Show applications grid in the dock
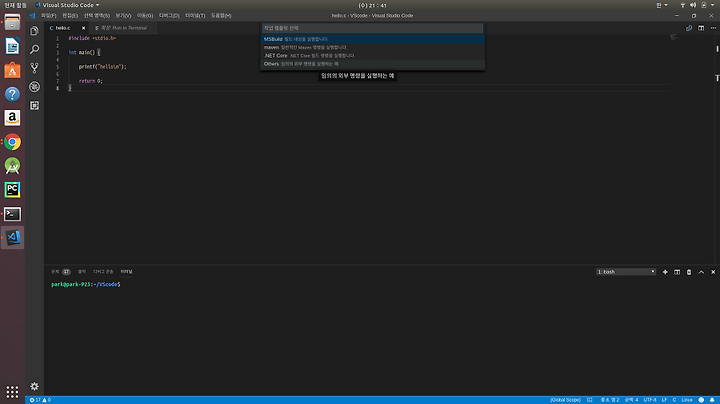The image size is (720, 404). 12,392
